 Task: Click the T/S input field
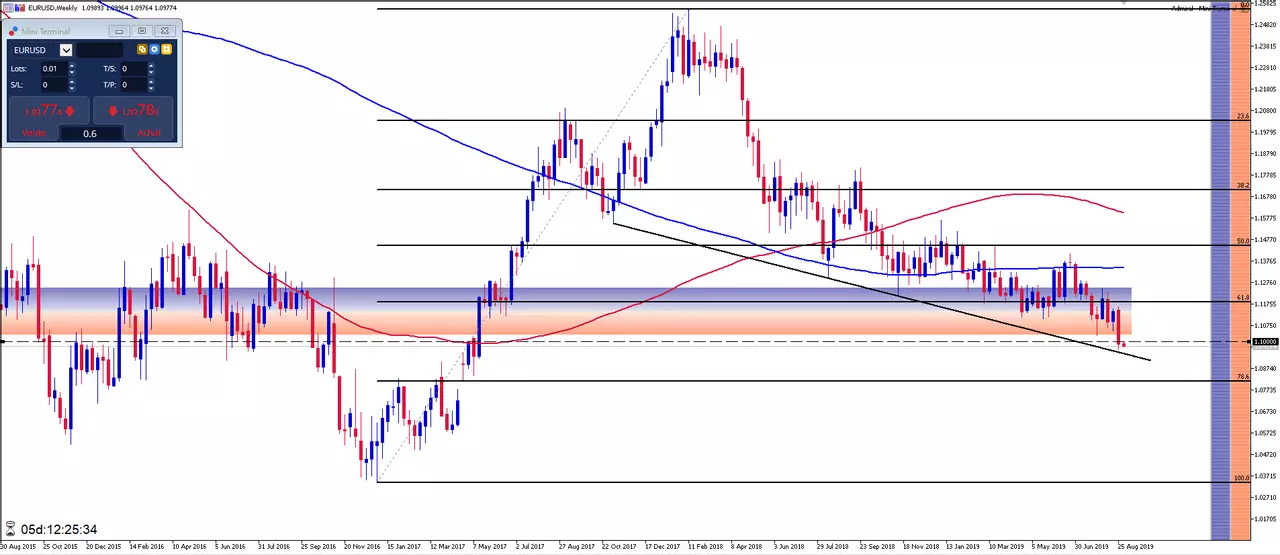[x=133, y=69]
